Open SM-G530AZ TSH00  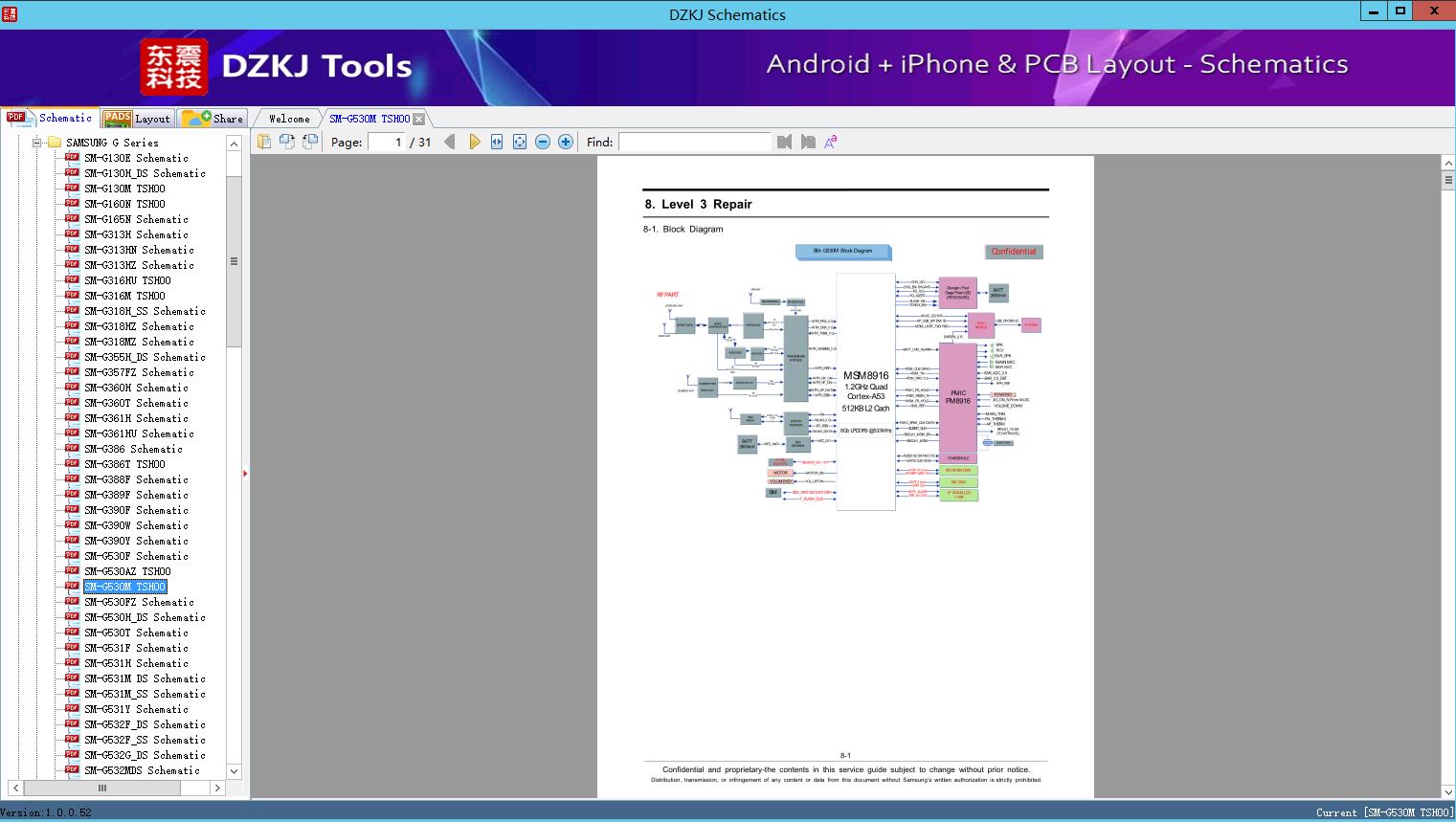coord(127,571)
